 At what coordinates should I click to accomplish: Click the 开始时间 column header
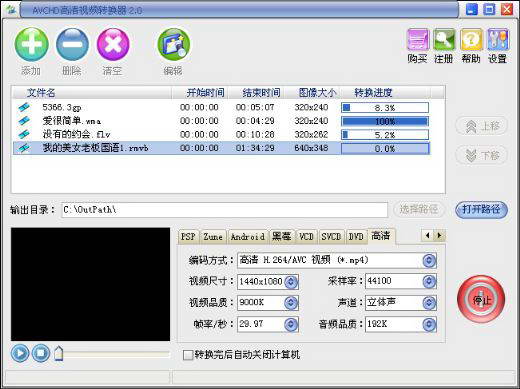tap(200, 92)
